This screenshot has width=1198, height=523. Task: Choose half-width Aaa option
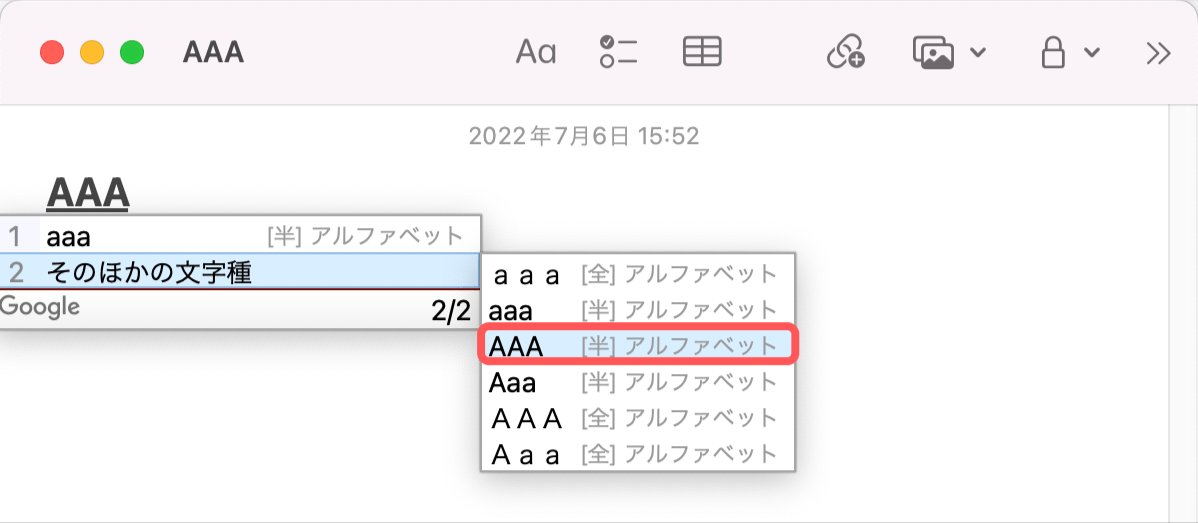pos(637,381)
